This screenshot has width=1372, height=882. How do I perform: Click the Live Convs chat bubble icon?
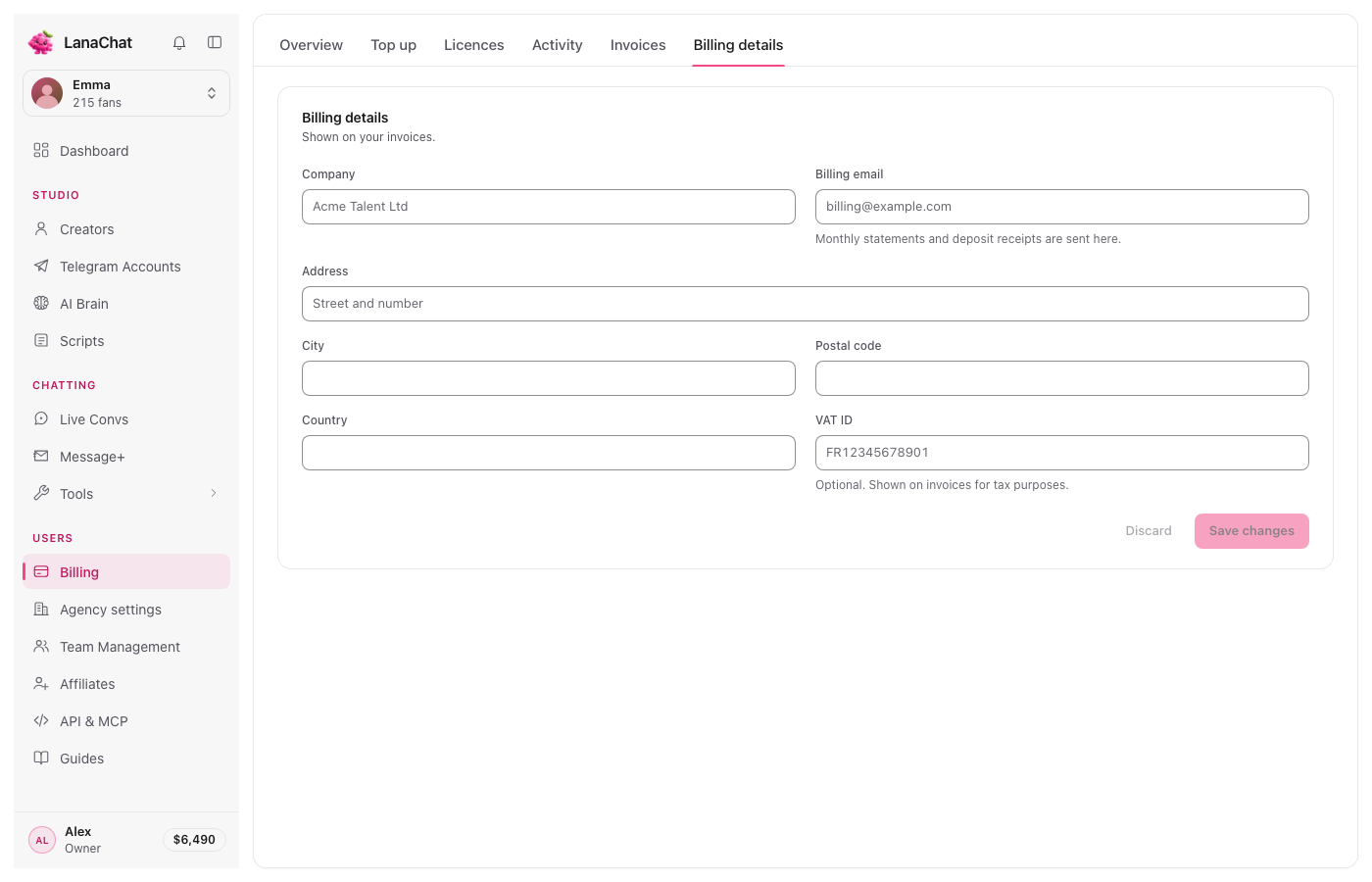41,418
